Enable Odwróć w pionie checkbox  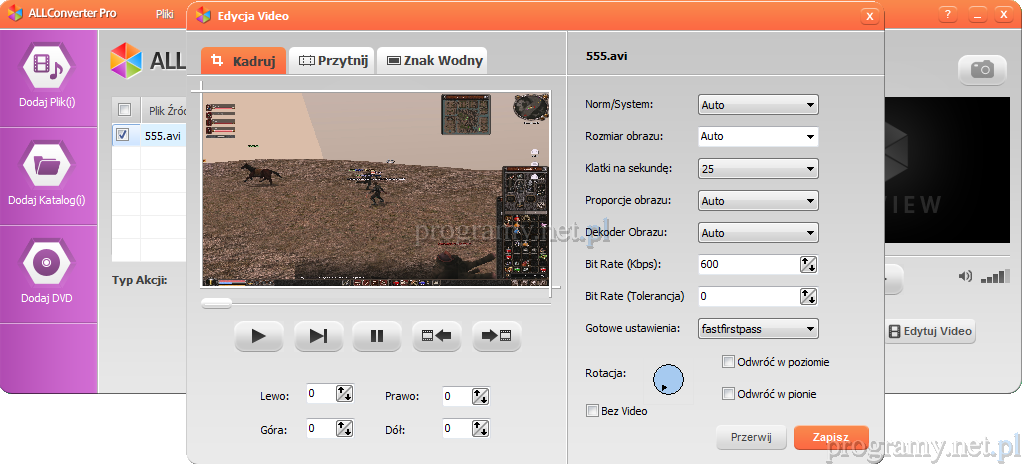click(x=729, y=394)
